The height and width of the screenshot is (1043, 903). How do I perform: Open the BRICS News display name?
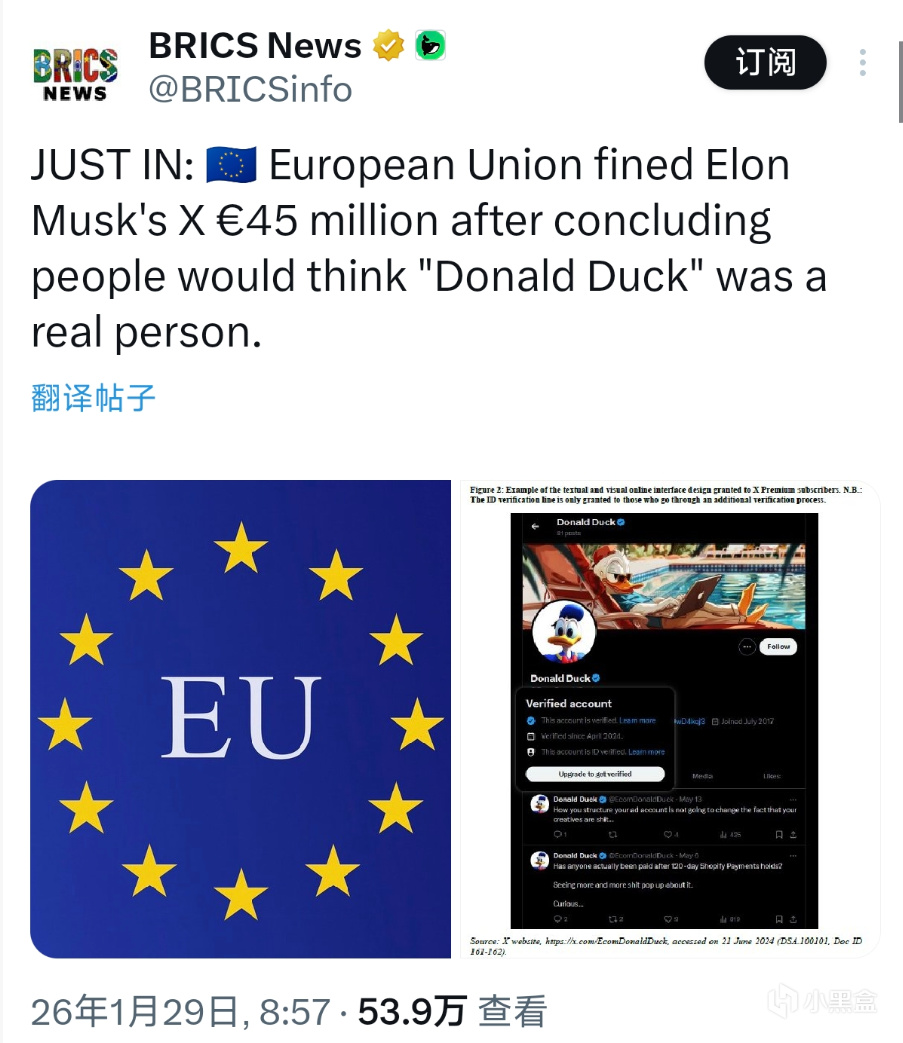pos(255,46)
